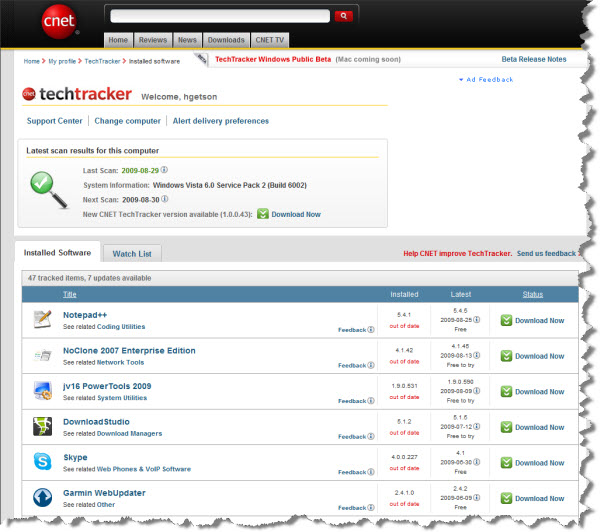Sort the list by Title column header
Screen dimensions: 600x532
tap(70, 294)
